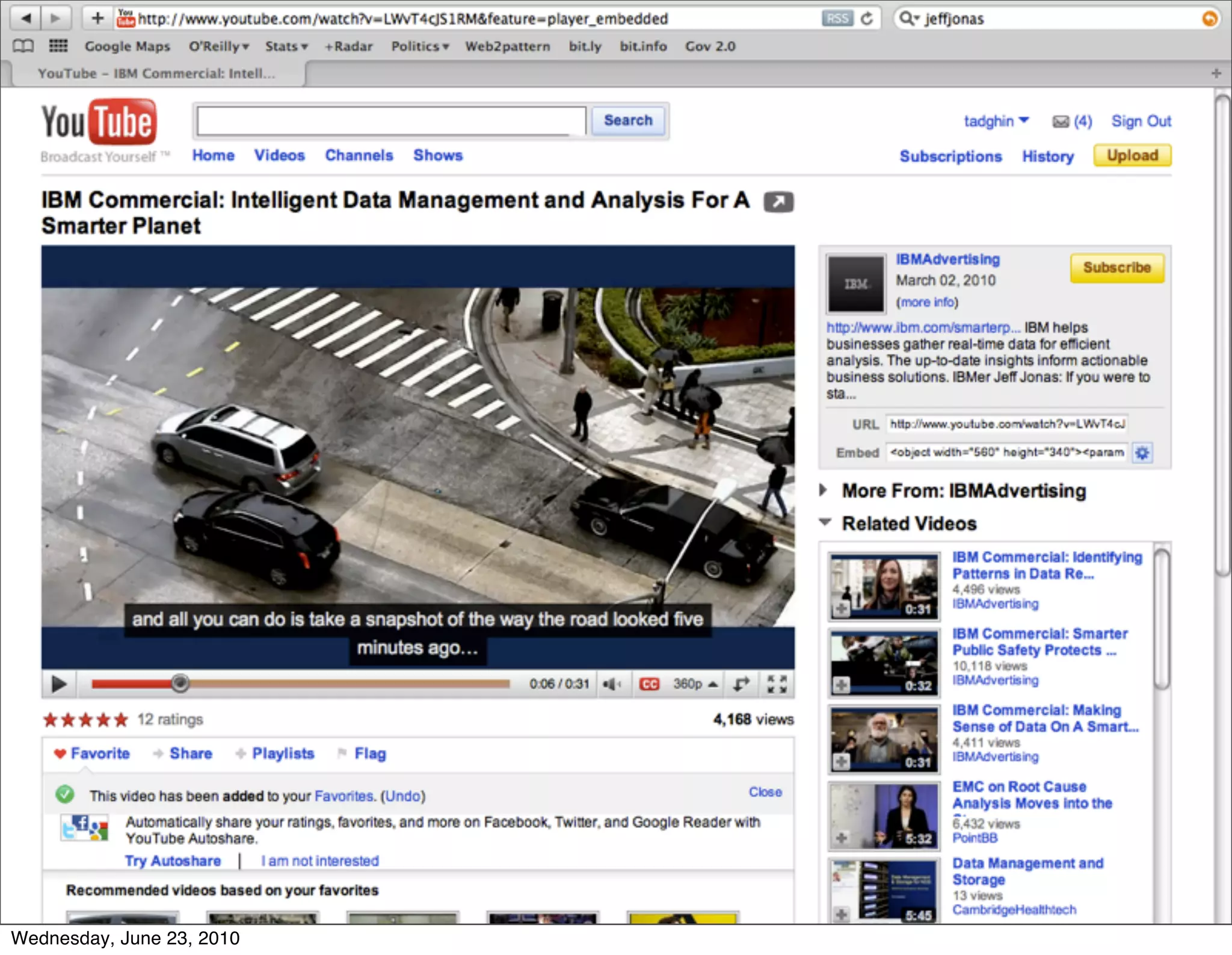Open the bookmarks book icon
The height and width of the screenshot is (955, 1232).
click(x=23, y=46)
